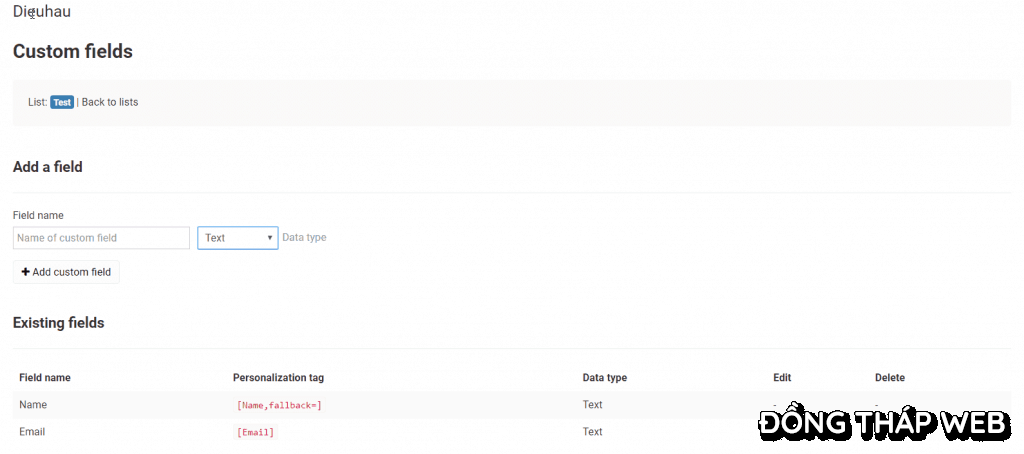Click the Custom fields page heading

[73, 51]
